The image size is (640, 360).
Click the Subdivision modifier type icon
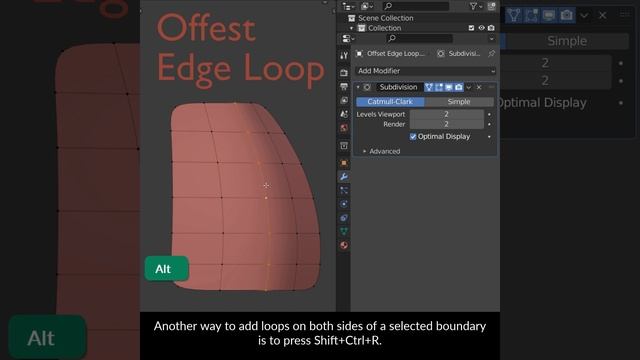pyautogui.click(x=367, y=87)
